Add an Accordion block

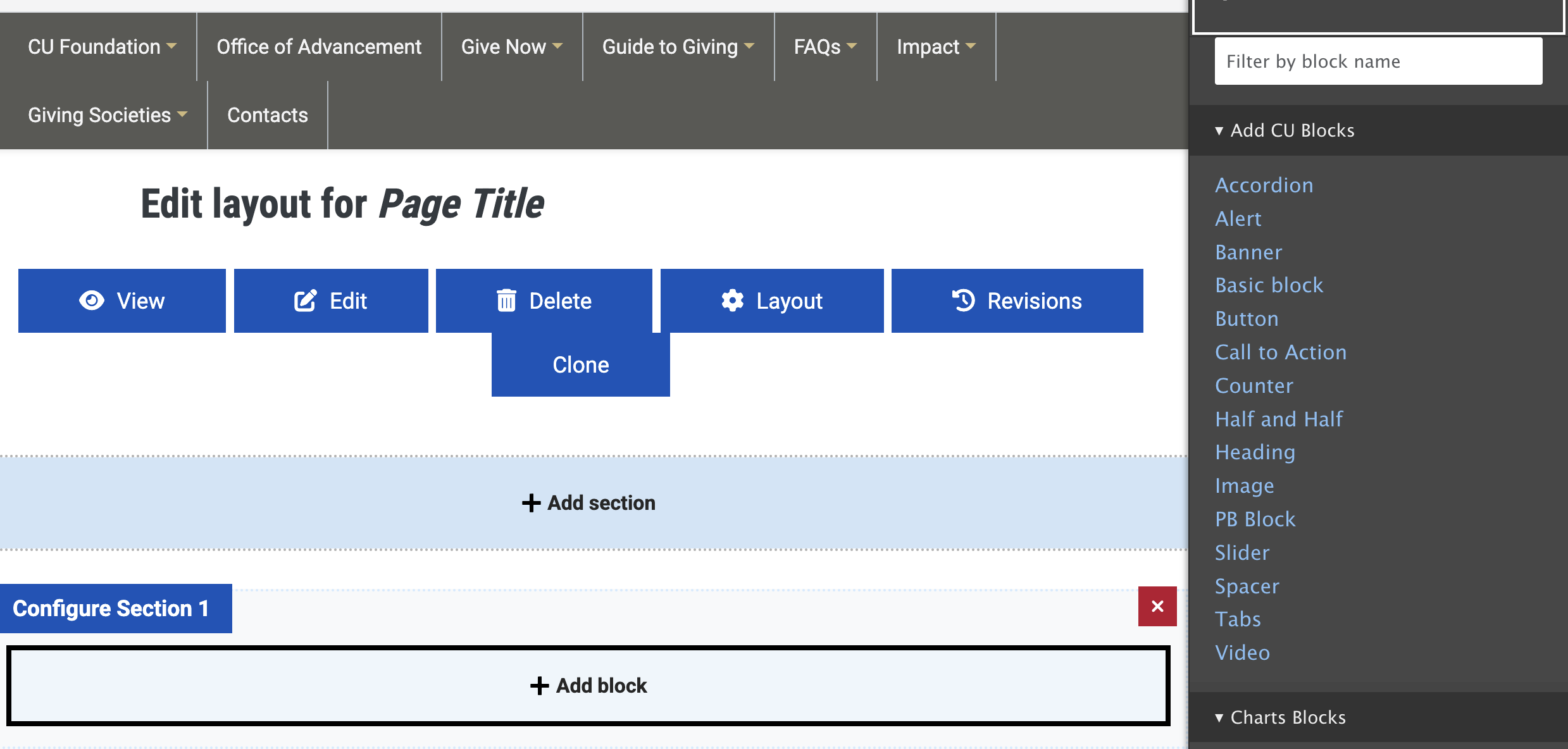click(x=1264, y=185)
